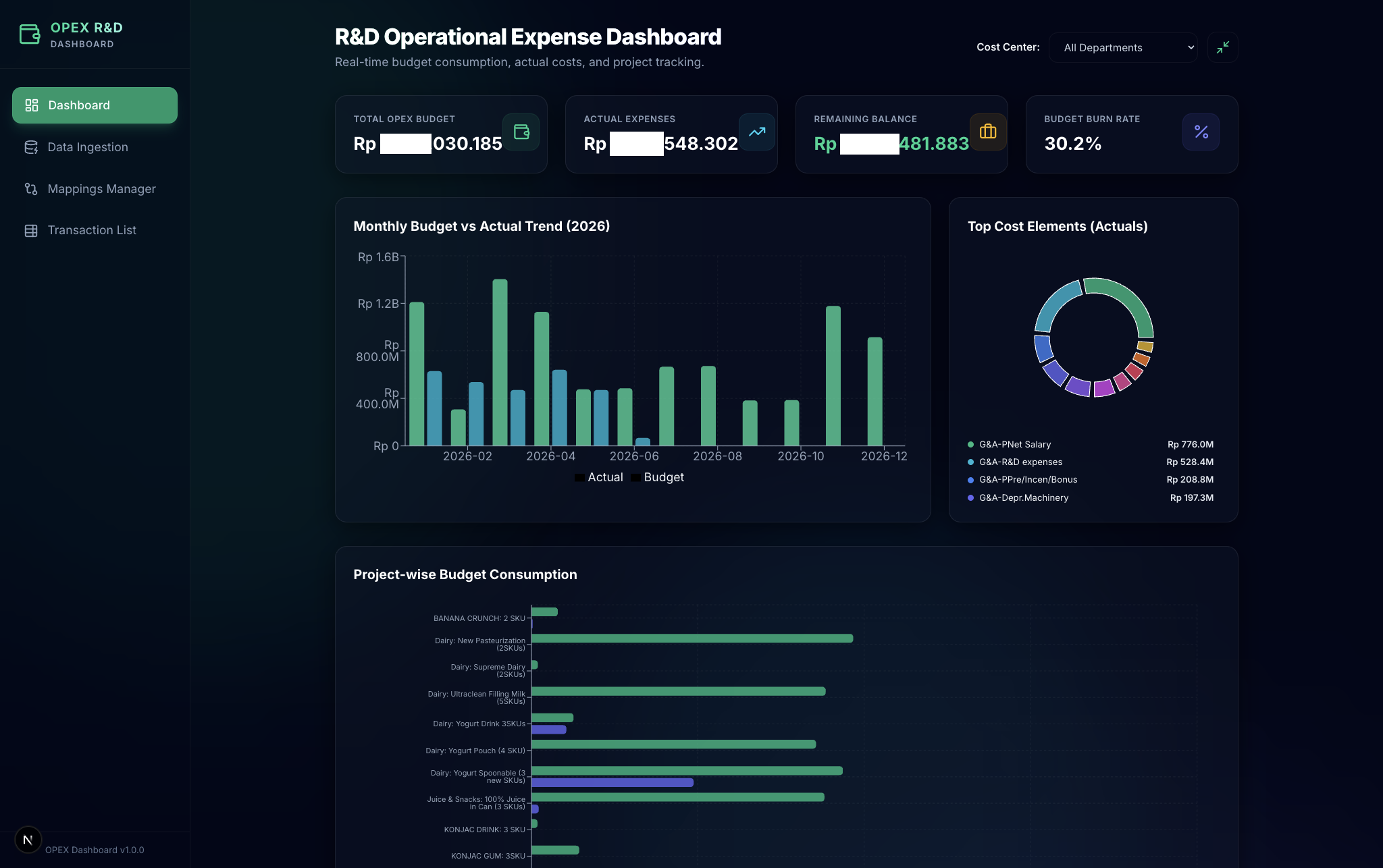
Task: Click the Dairy: Yogurt Pouch (4 SKU) label
Action: pyautogui.click(x=475, y=751)
